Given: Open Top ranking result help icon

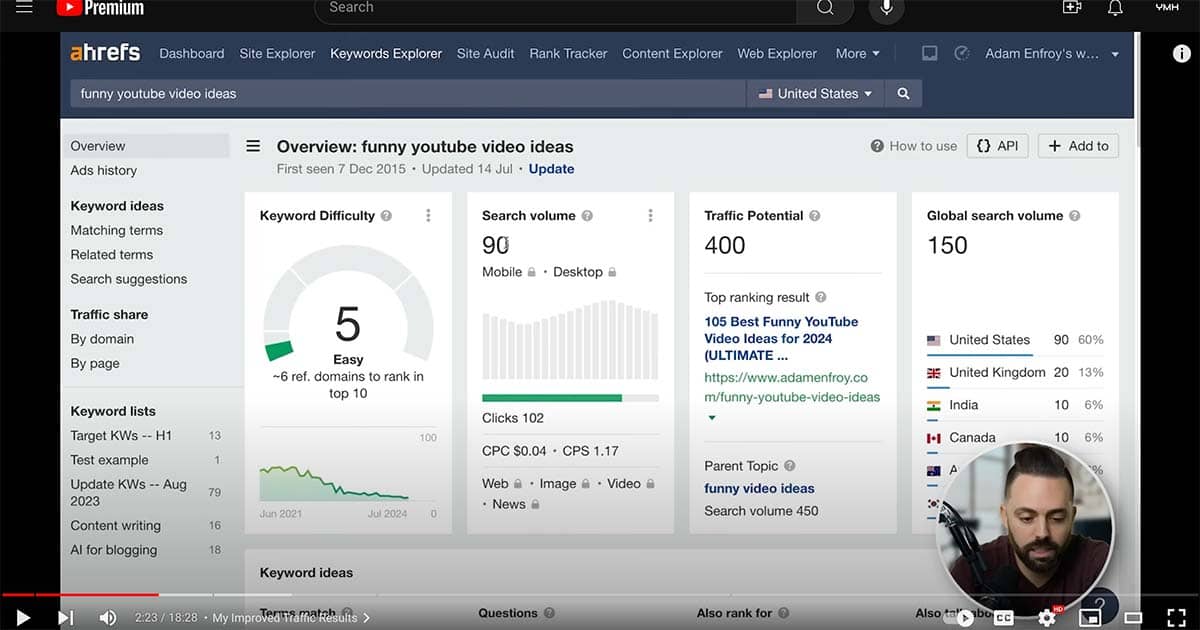Looking at the screenshot, I should (x=821, y=298).
